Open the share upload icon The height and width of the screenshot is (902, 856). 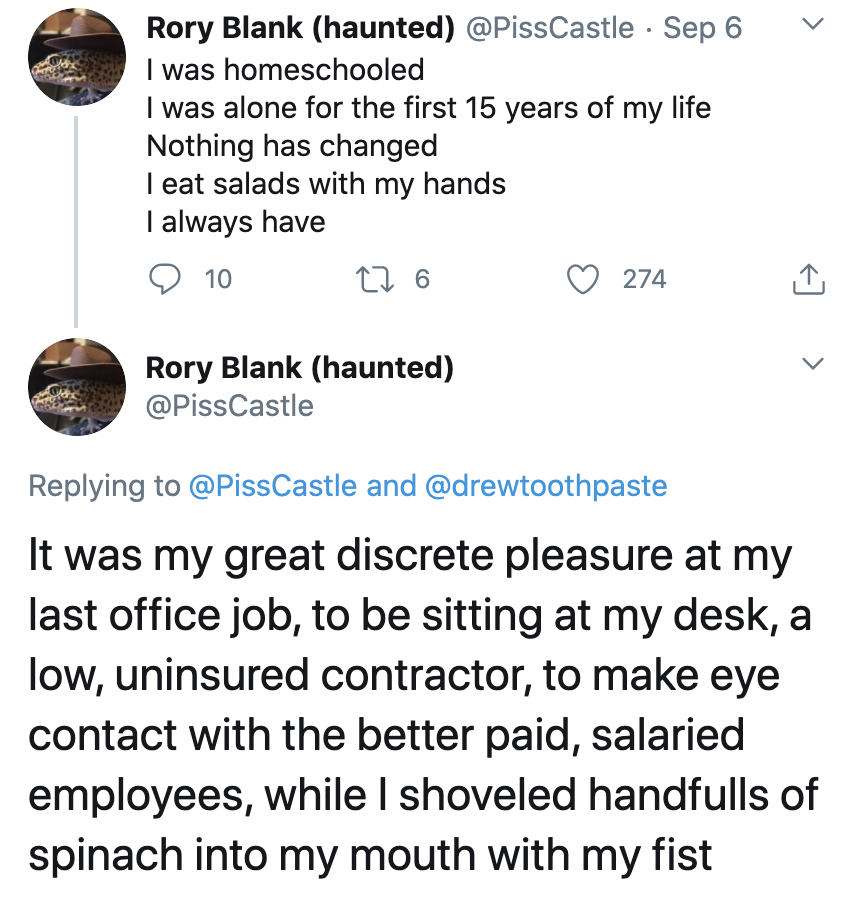809,279
